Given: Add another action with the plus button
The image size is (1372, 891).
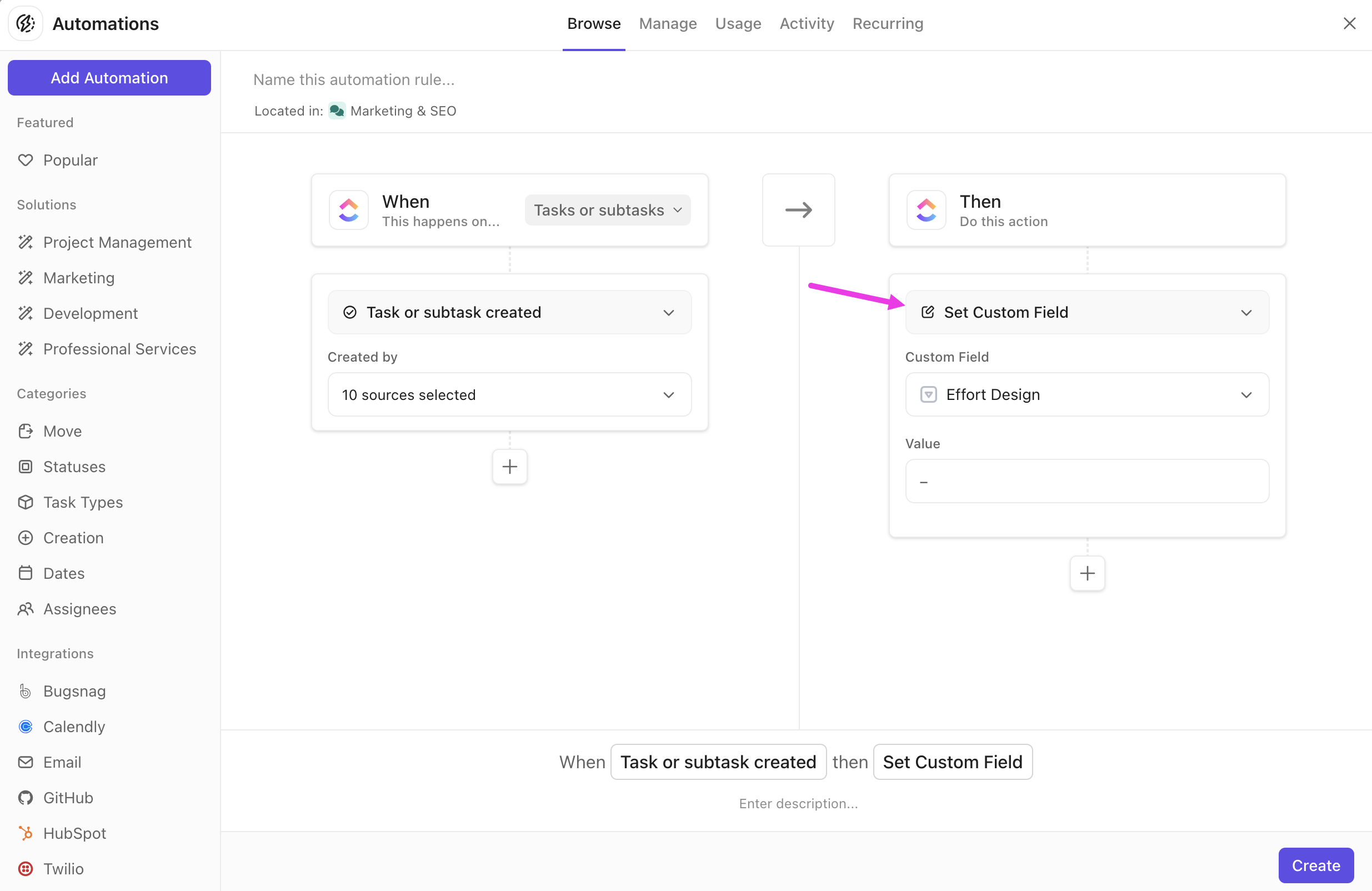Looking at the screenshot, I should click(1086, 573).
